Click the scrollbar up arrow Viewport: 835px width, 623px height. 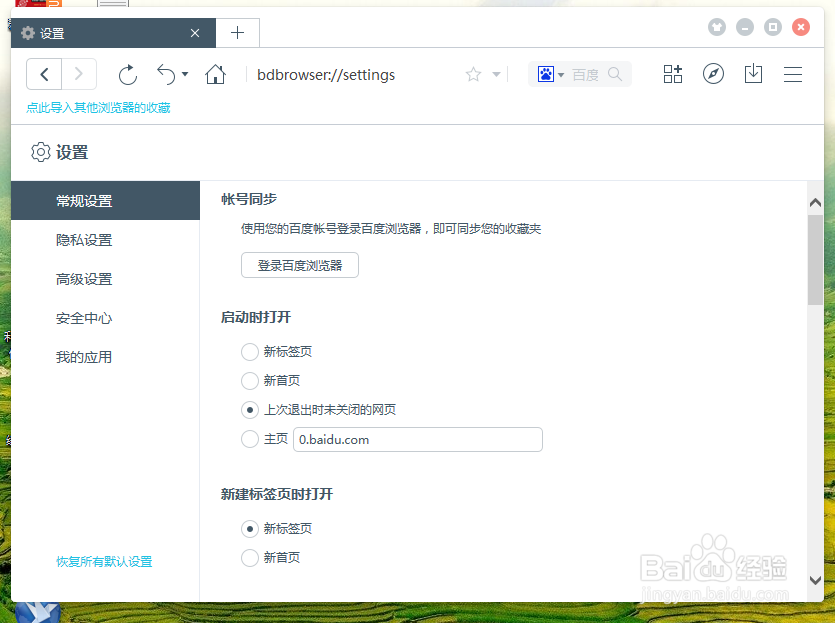click(x=815, y=202)
